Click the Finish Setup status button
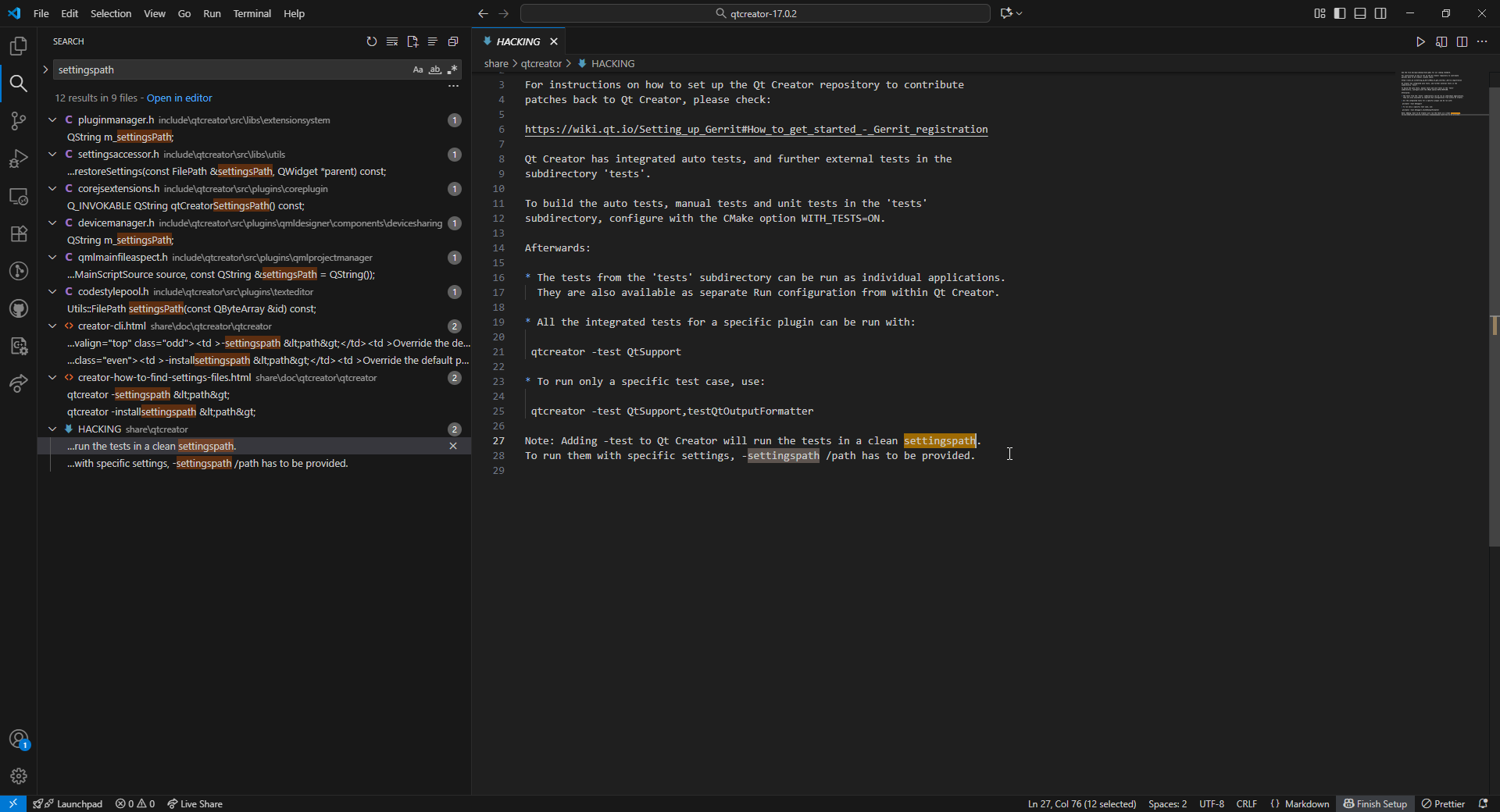The image size is (1500, 812). tap(1375, 803)
